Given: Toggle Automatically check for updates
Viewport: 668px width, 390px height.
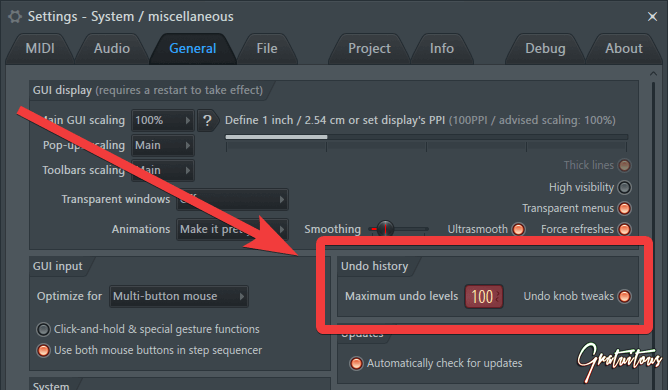Looking at the screenshot, I should [356, 363].
